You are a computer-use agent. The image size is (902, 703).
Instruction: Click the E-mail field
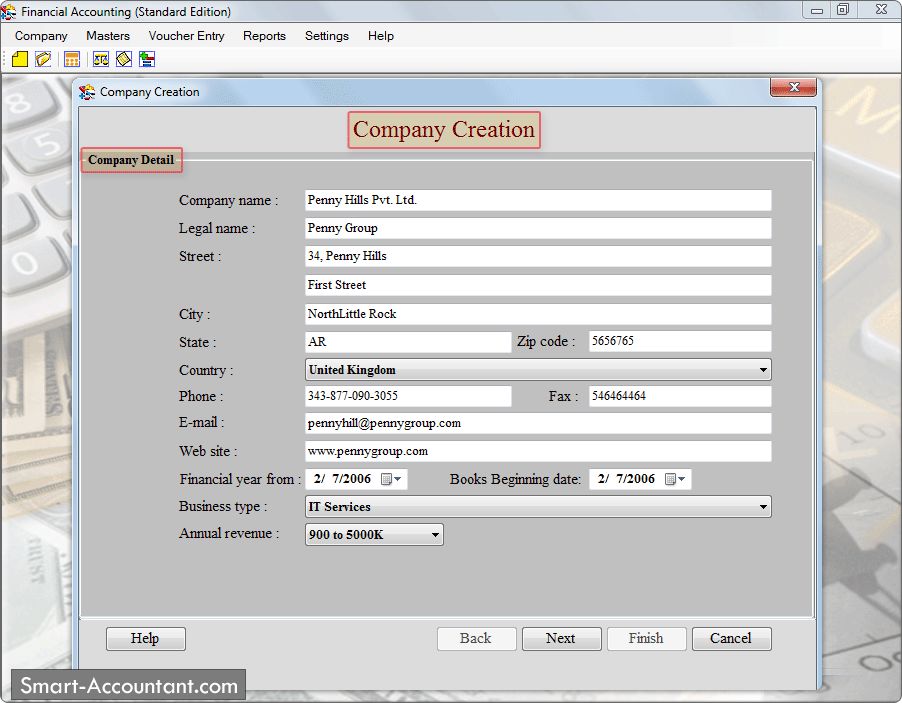[538, 423]
